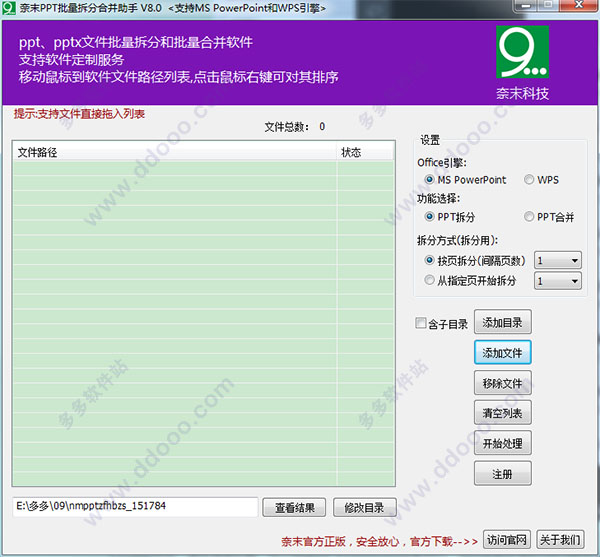Click the 文件路径 column header

tap(174, 152)
